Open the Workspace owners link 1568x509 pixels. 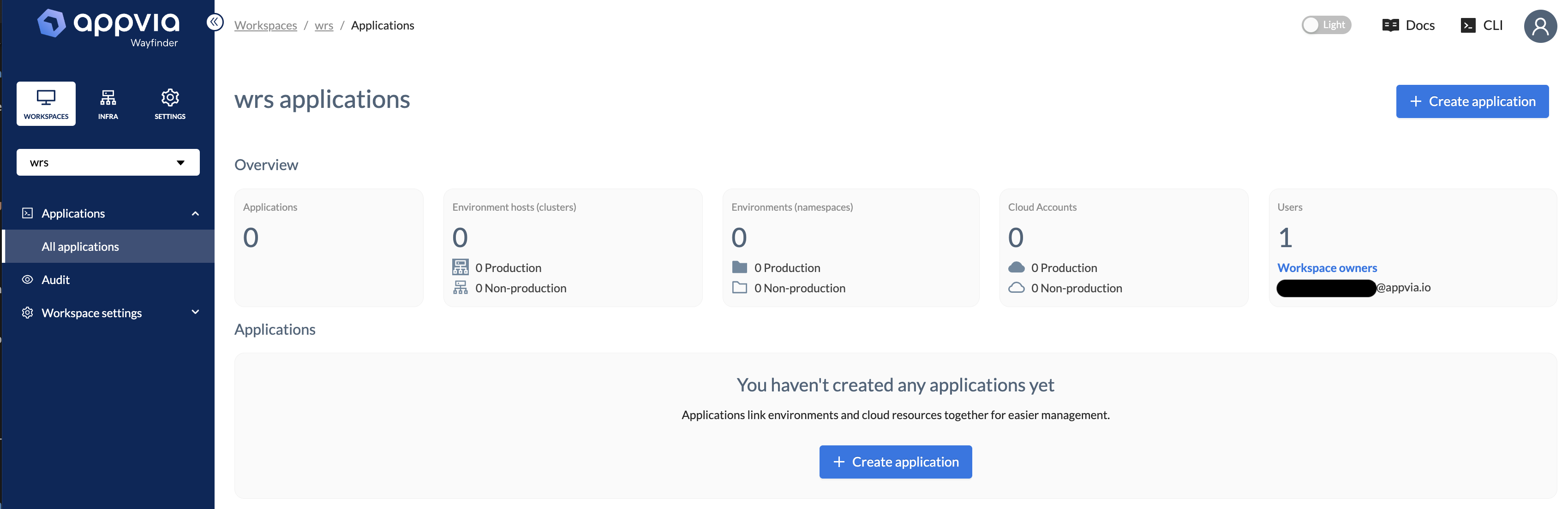coord(1328,267)
